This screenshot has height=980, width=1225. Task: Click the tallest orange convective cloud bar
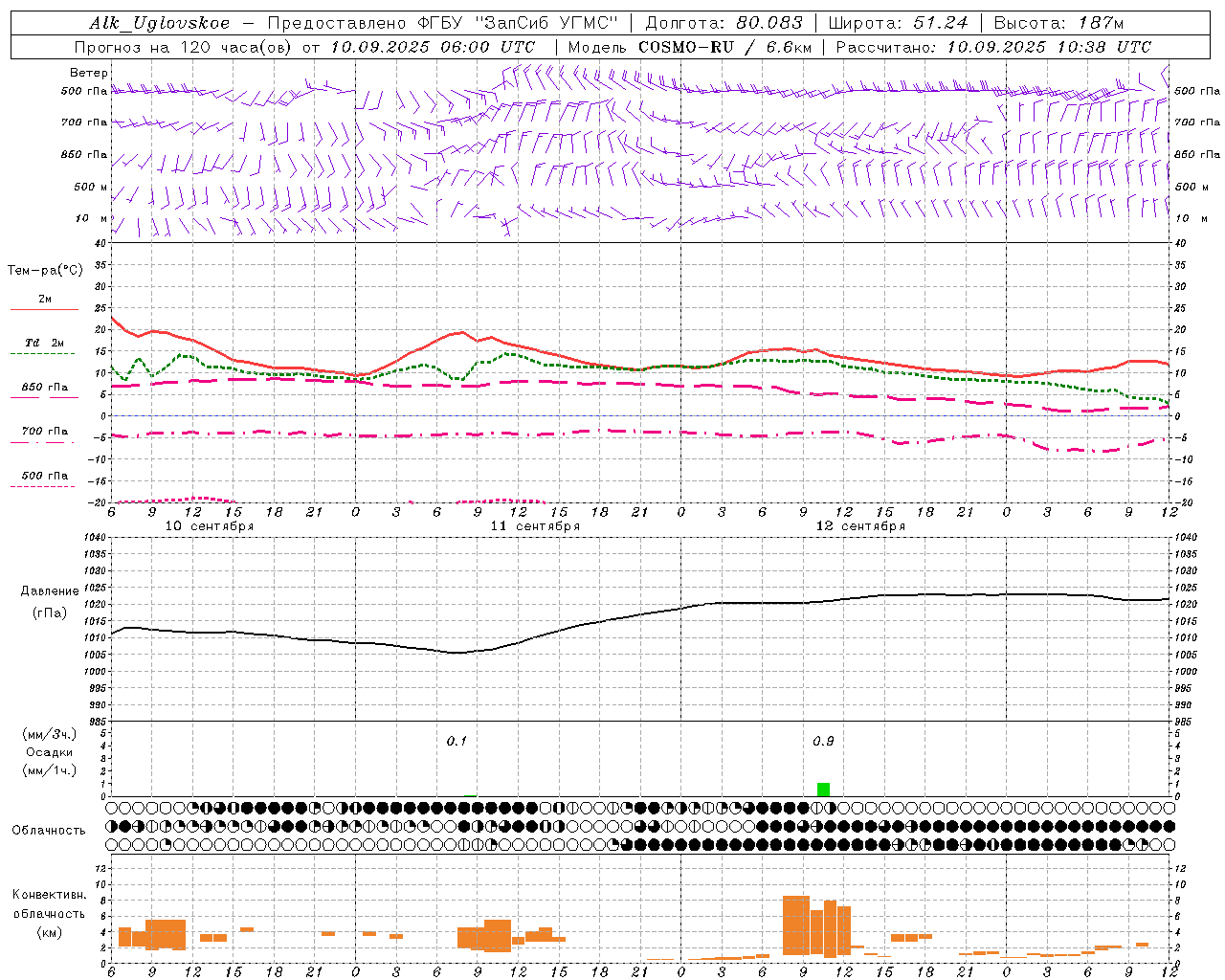796,925
